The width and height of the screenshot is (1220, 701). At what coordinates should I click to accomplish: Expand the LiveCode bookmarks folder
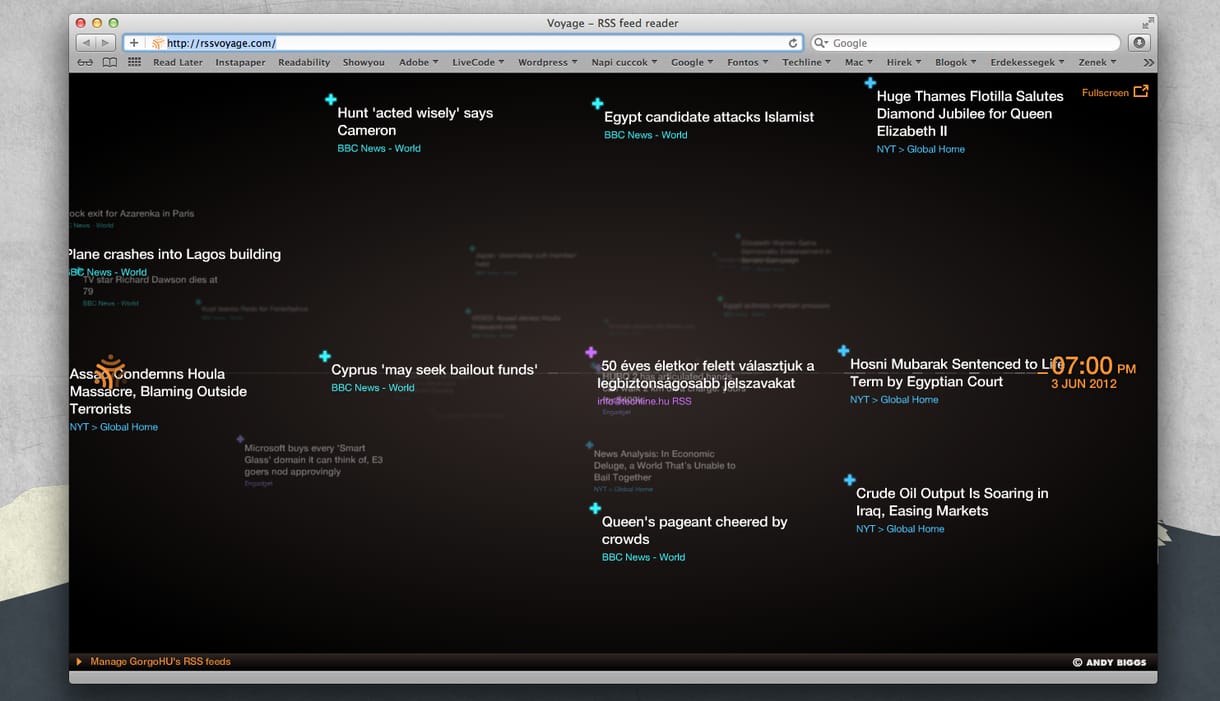click(x=478, y=62)
